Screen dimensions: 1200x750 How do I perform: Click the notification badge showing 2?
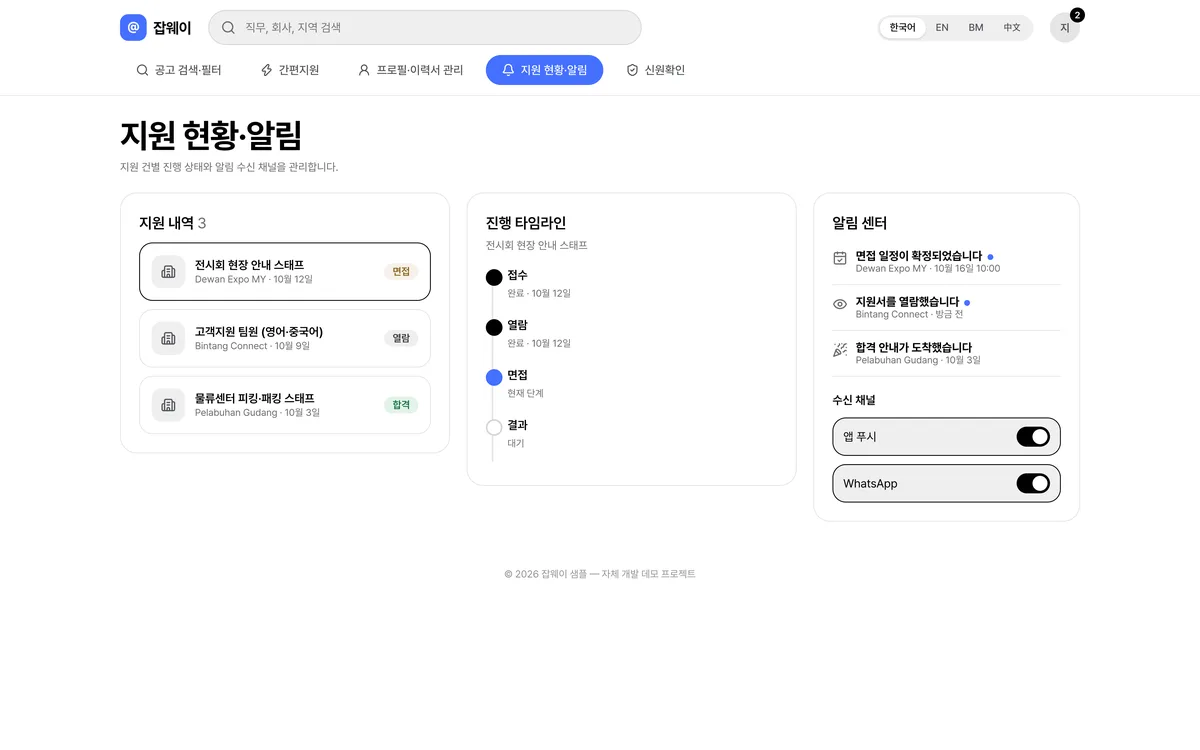click(x=1077, y=15)
